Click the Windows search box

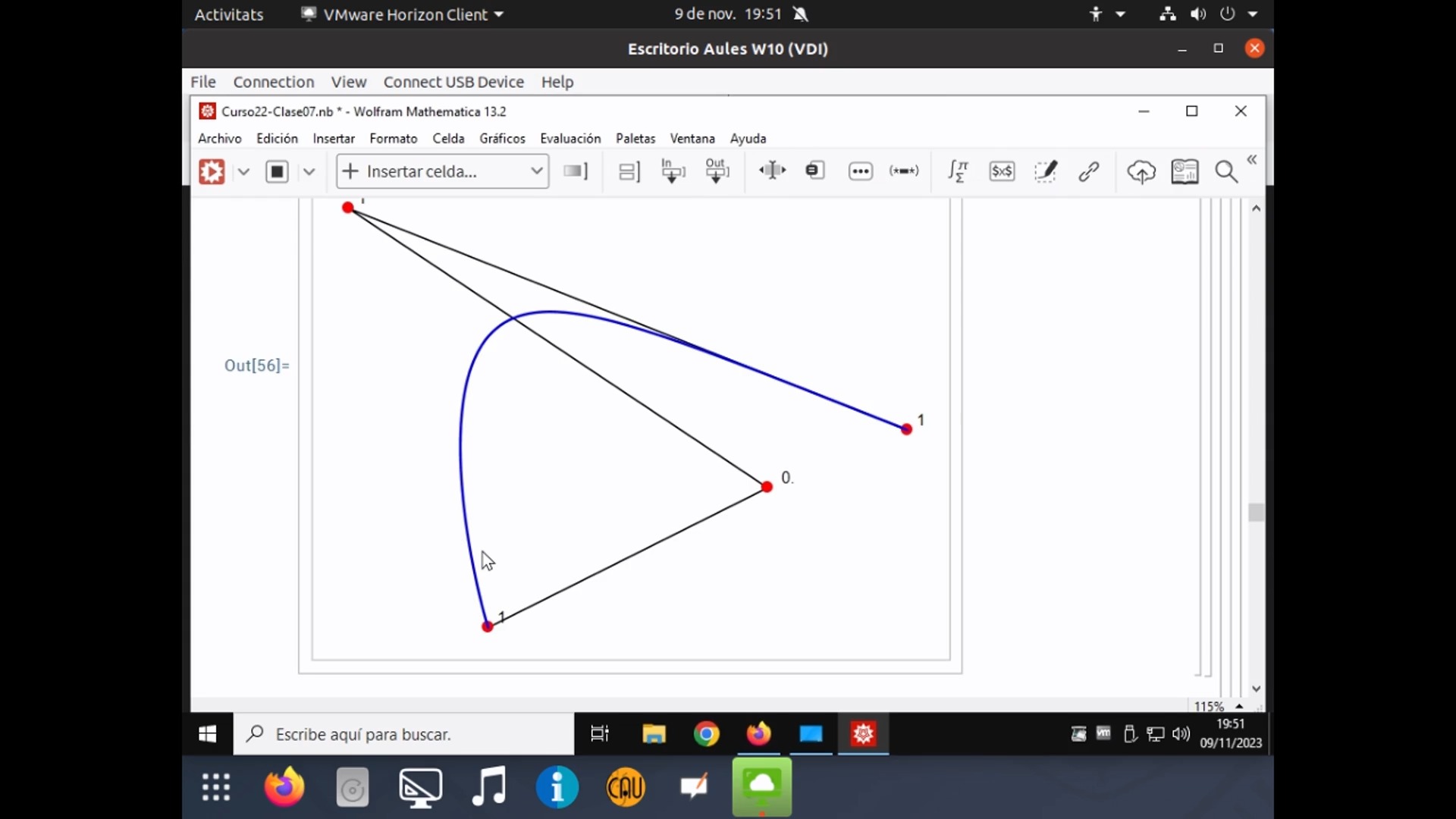point(403,734)
